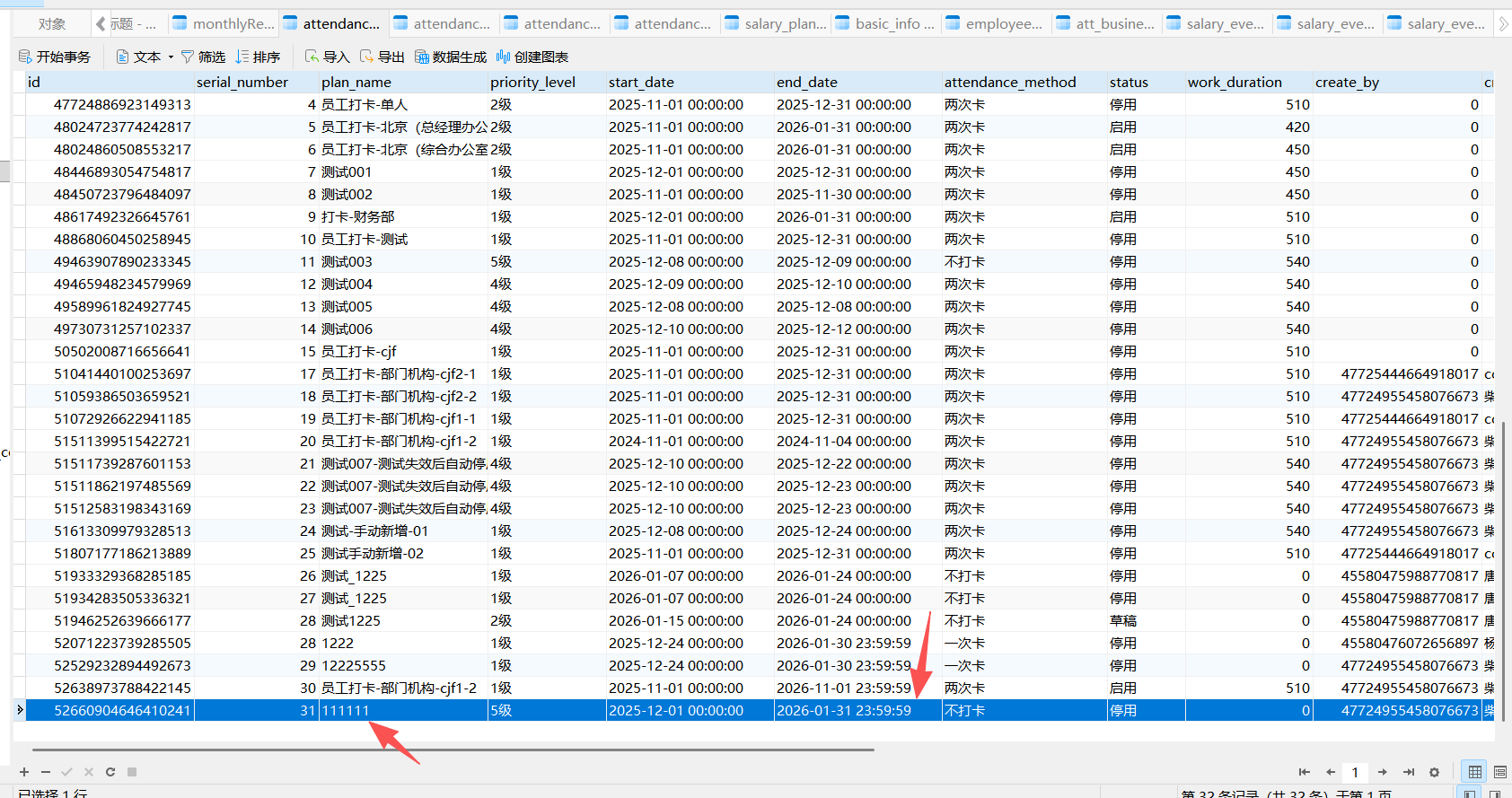The width and height of the screenshot is (1512, 798).
Task: Jump to the last page of records
Action: click(1409, 772)
